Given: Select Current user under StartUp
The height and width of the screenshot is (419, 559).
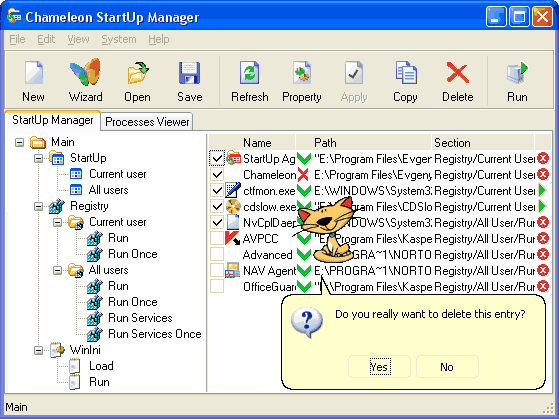Looking at the screenshot, I should click(118, 174).
